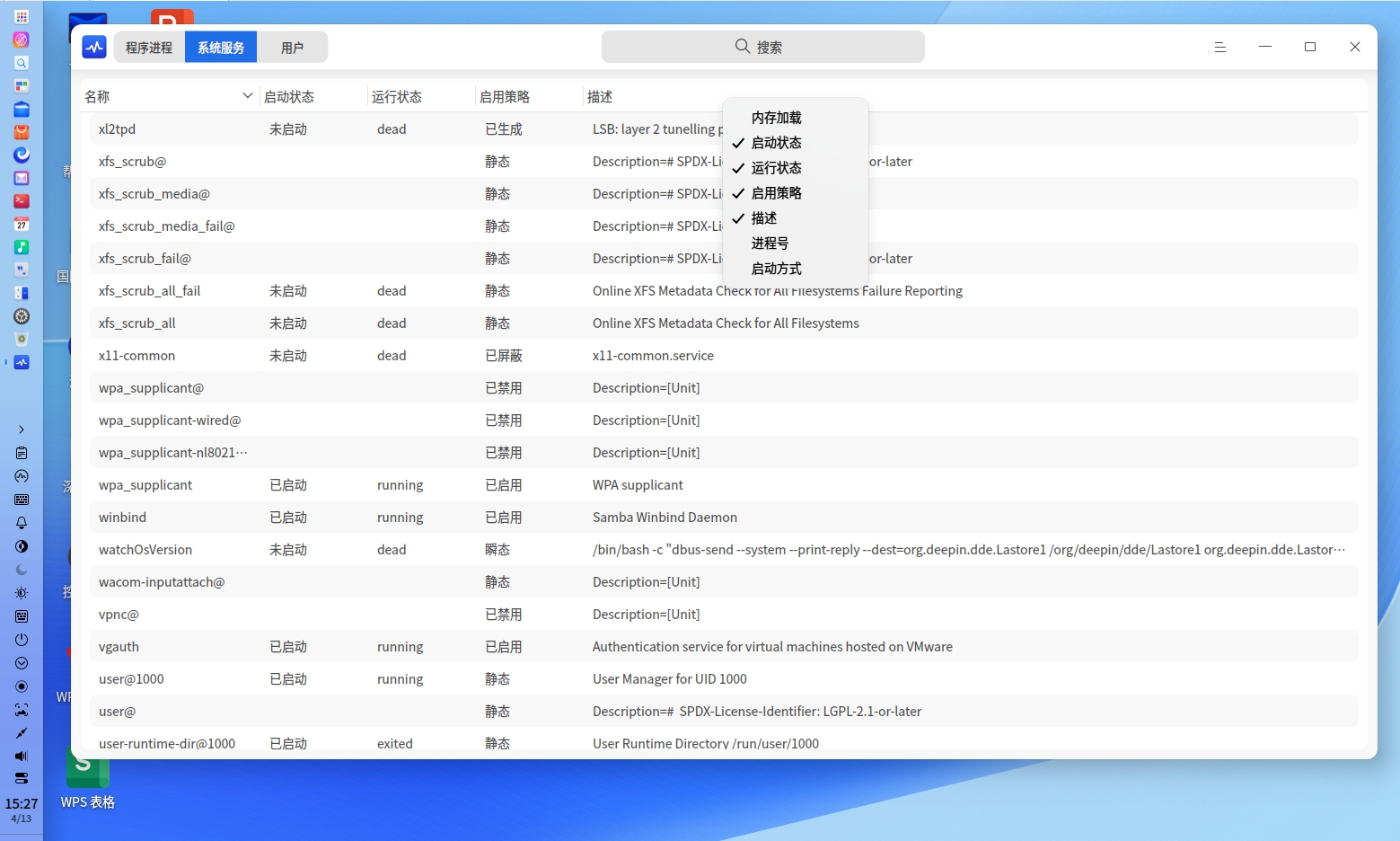Open the calculator icon in the dock
The image size is (1400, 841).
[x=22, y=293]
